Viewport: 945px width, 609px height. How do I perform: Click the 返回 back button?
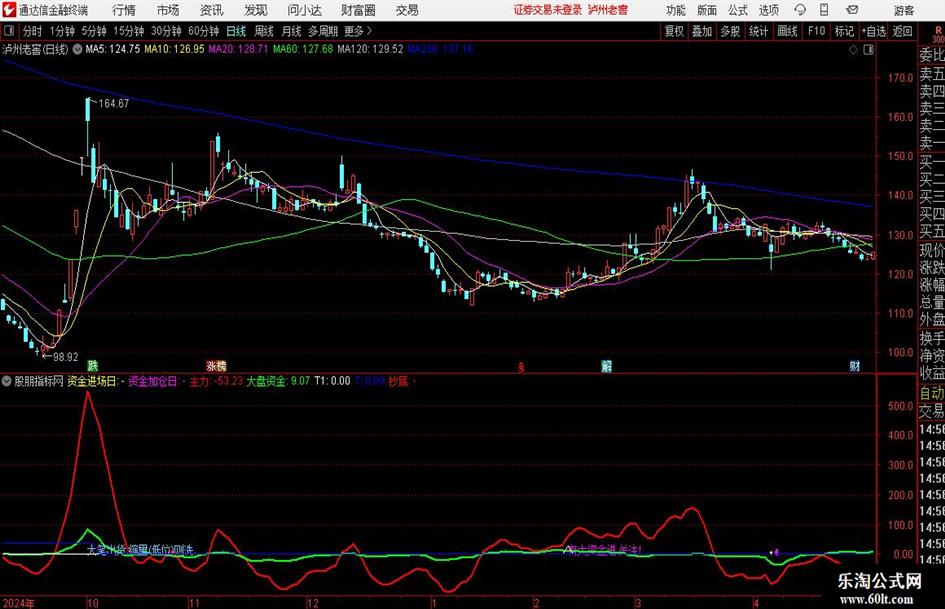tap(903, 31)
